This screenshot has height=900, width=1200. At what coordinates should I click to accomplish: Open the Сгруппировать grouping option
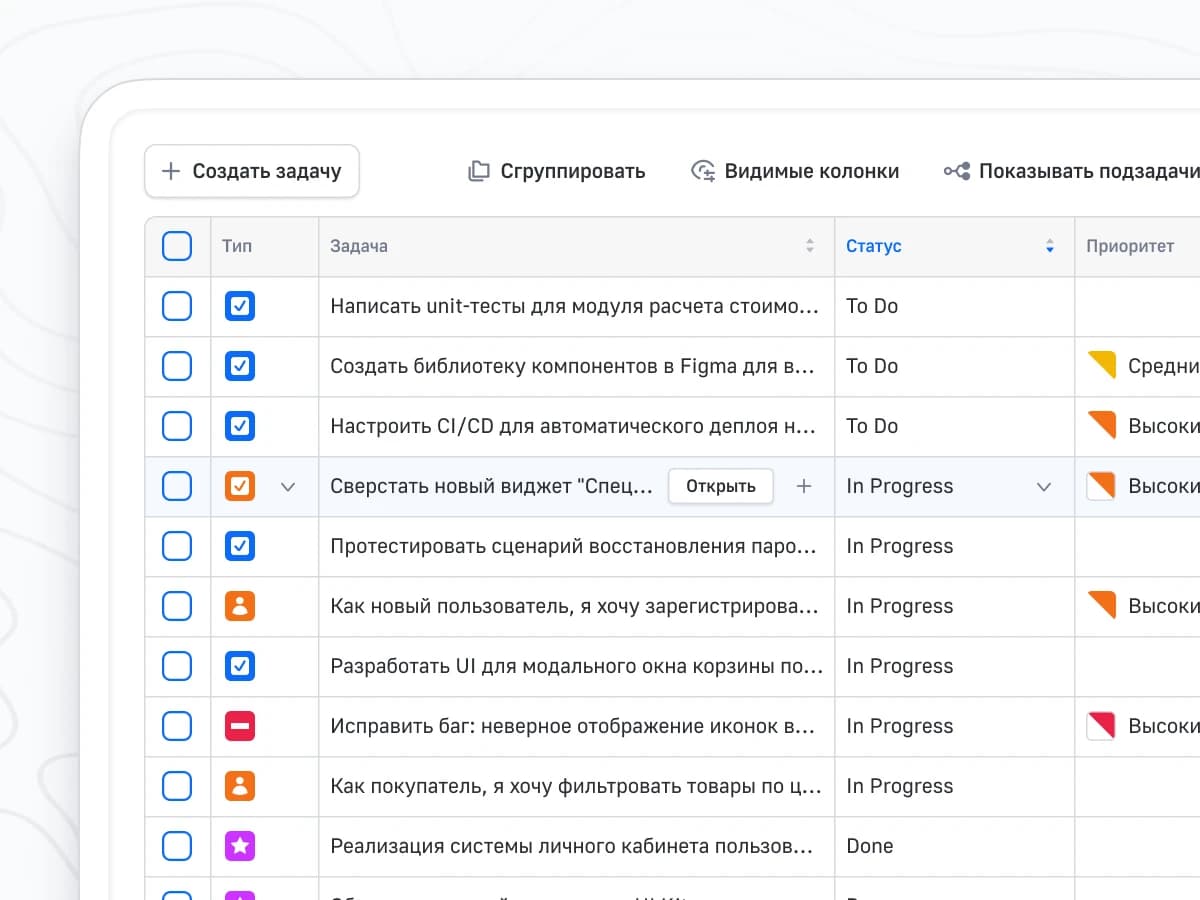557,171
